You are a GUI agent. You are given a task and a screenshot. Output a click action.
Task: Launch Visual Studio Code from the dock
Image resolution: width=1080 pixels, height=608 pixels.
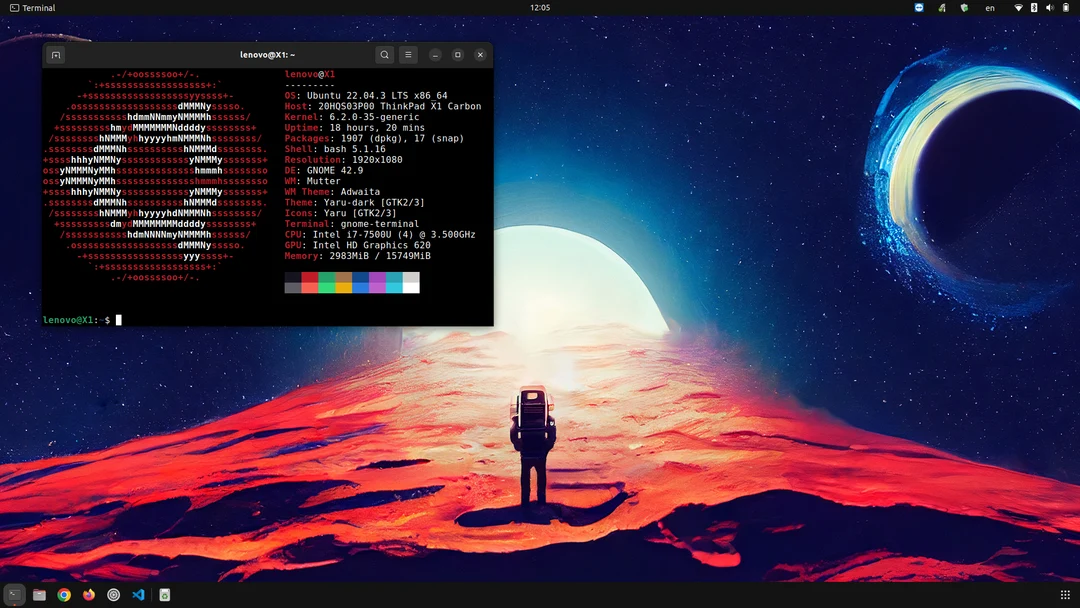[139, 595]
